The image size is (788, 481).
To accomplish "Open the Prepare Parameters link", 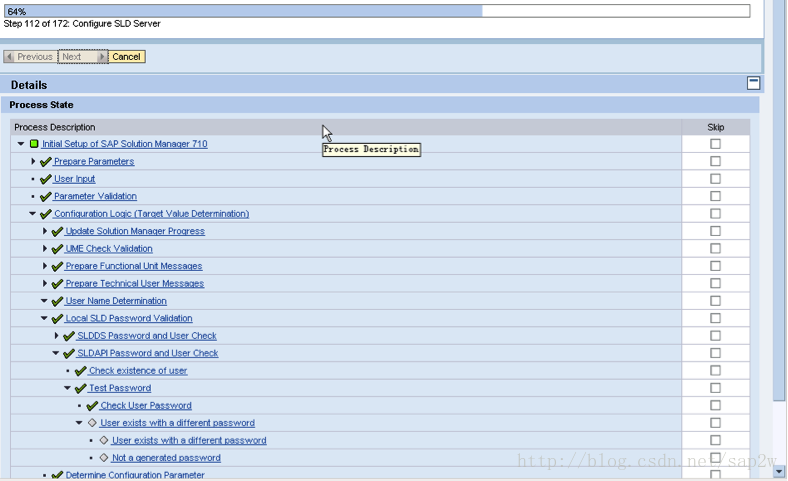I will pyautogui.click(x=94, y=161).
